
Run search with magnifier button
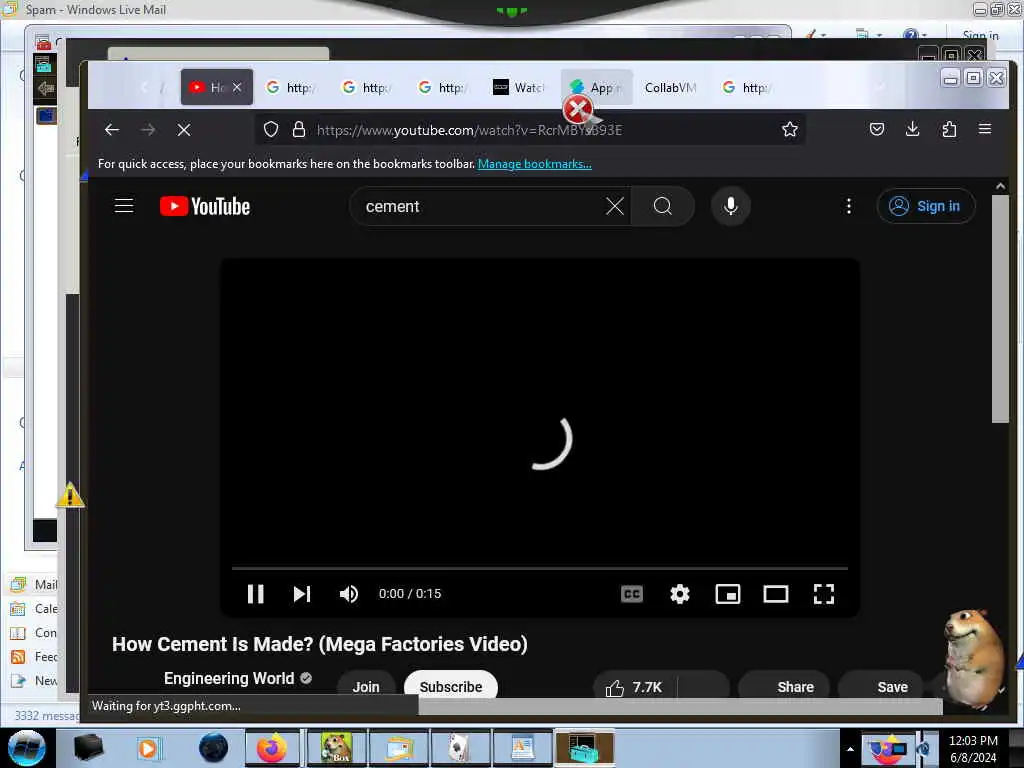(662, 206)
